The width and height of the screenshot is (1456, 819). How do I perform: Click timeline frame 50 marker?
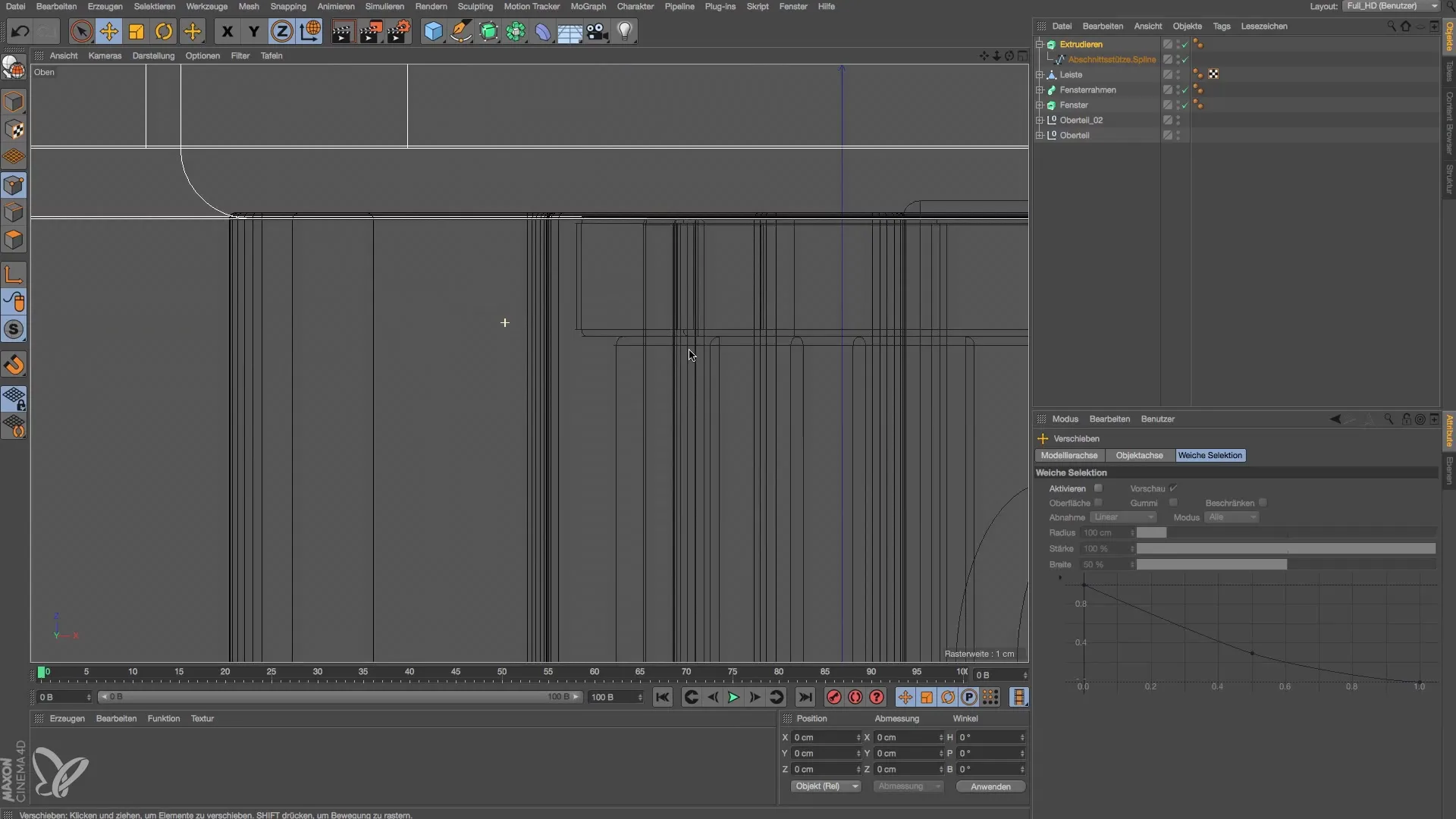pyautogui.click(x=502, y=672)
